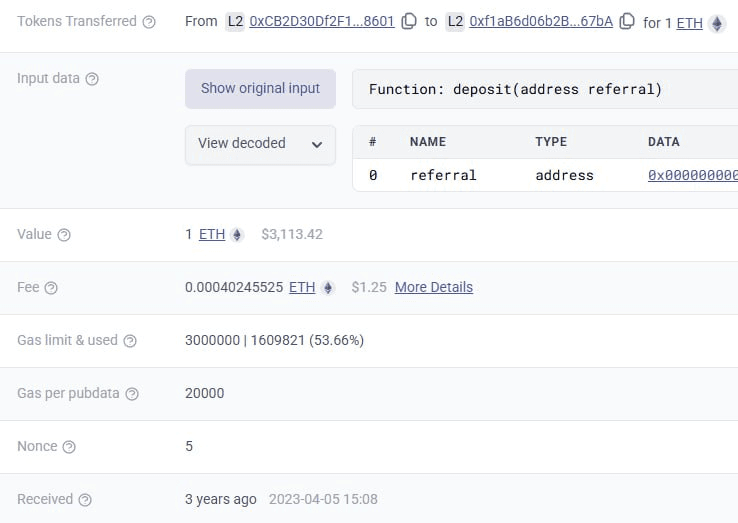Viewport: 738px width, 523px height.
Task: Click the ETH link in the Value row
Action: [211, 234]
